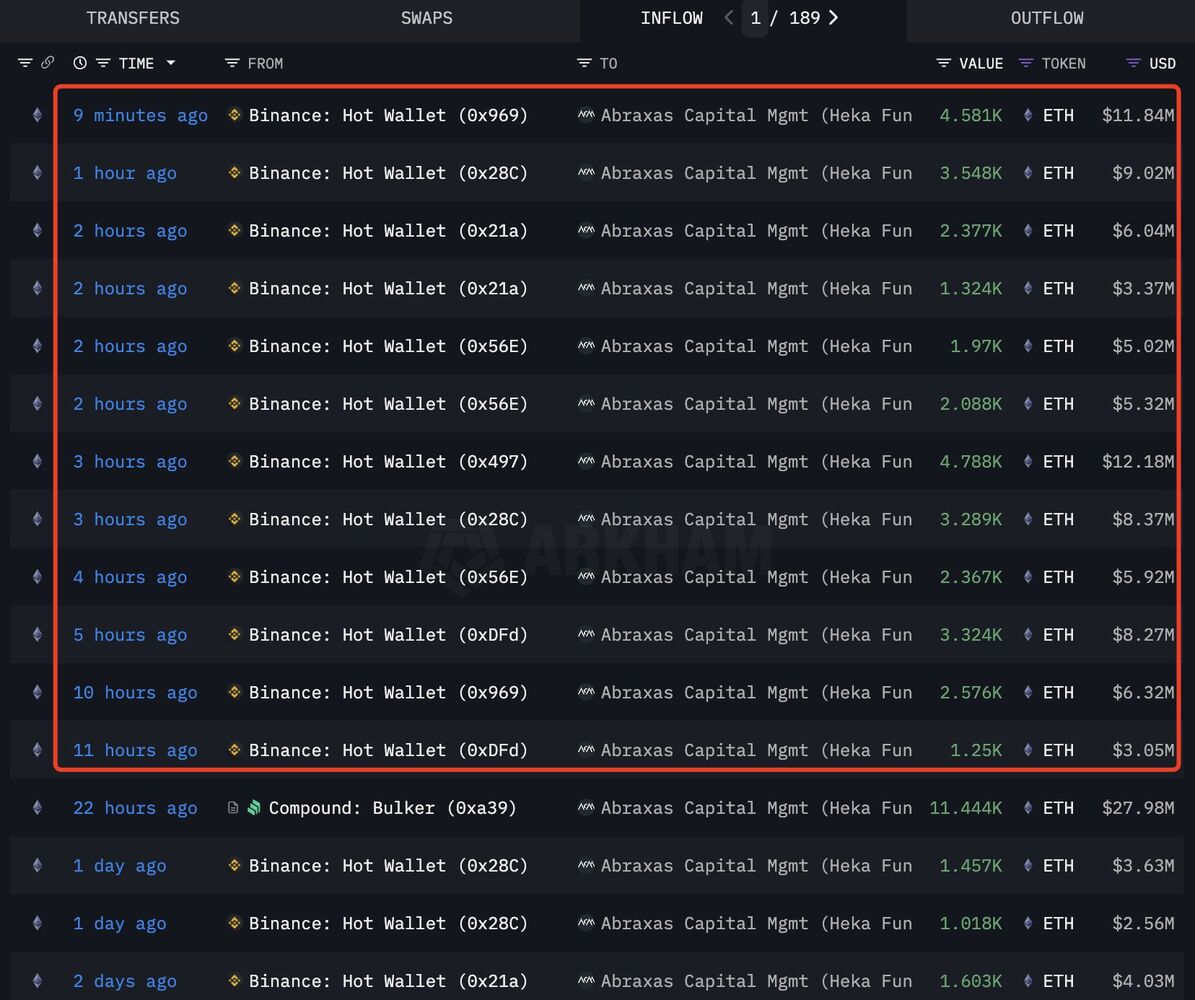Click Binance icon in 3 hours ago 0x497 row
This screenshot has width=1195, height=1000.
[x=235, y=461]
